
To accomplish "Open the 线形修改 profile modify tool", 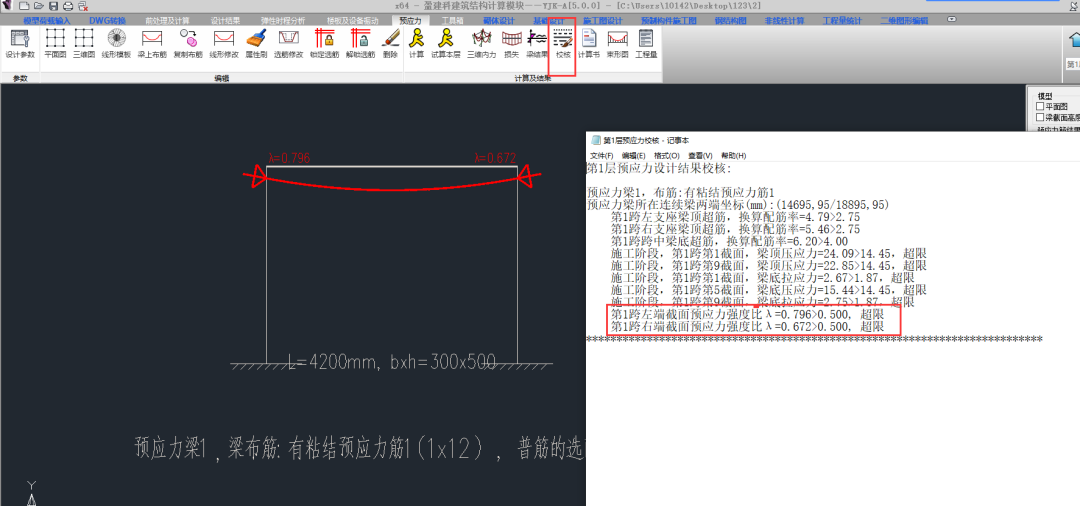I will [223, 43].
